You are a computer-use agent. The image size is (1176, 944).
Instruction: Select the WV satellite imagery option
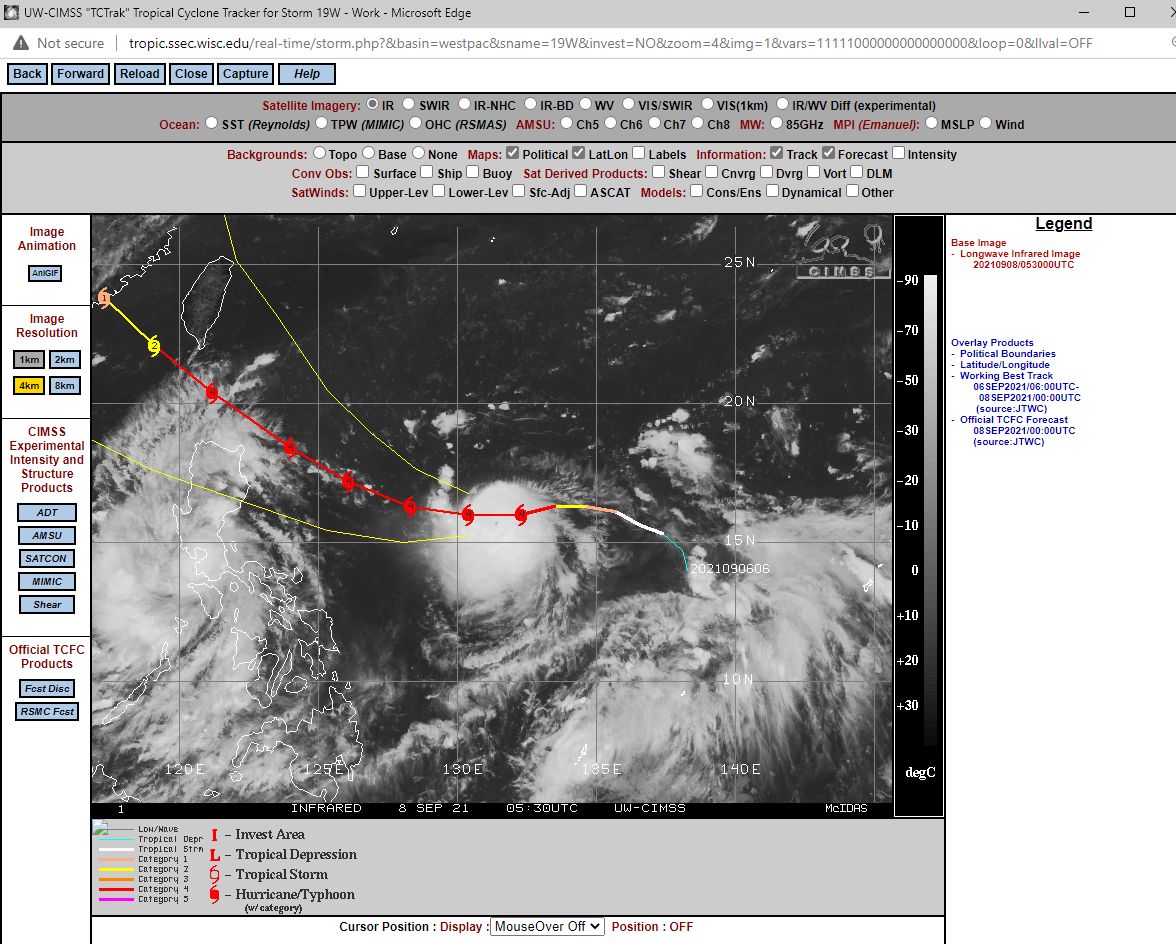coord(587,102)
